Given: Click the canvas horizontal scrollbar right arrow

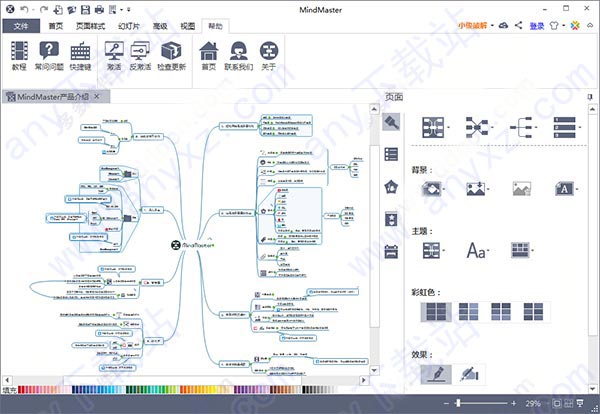Looking at the screenshot, I should pos(364,380).
